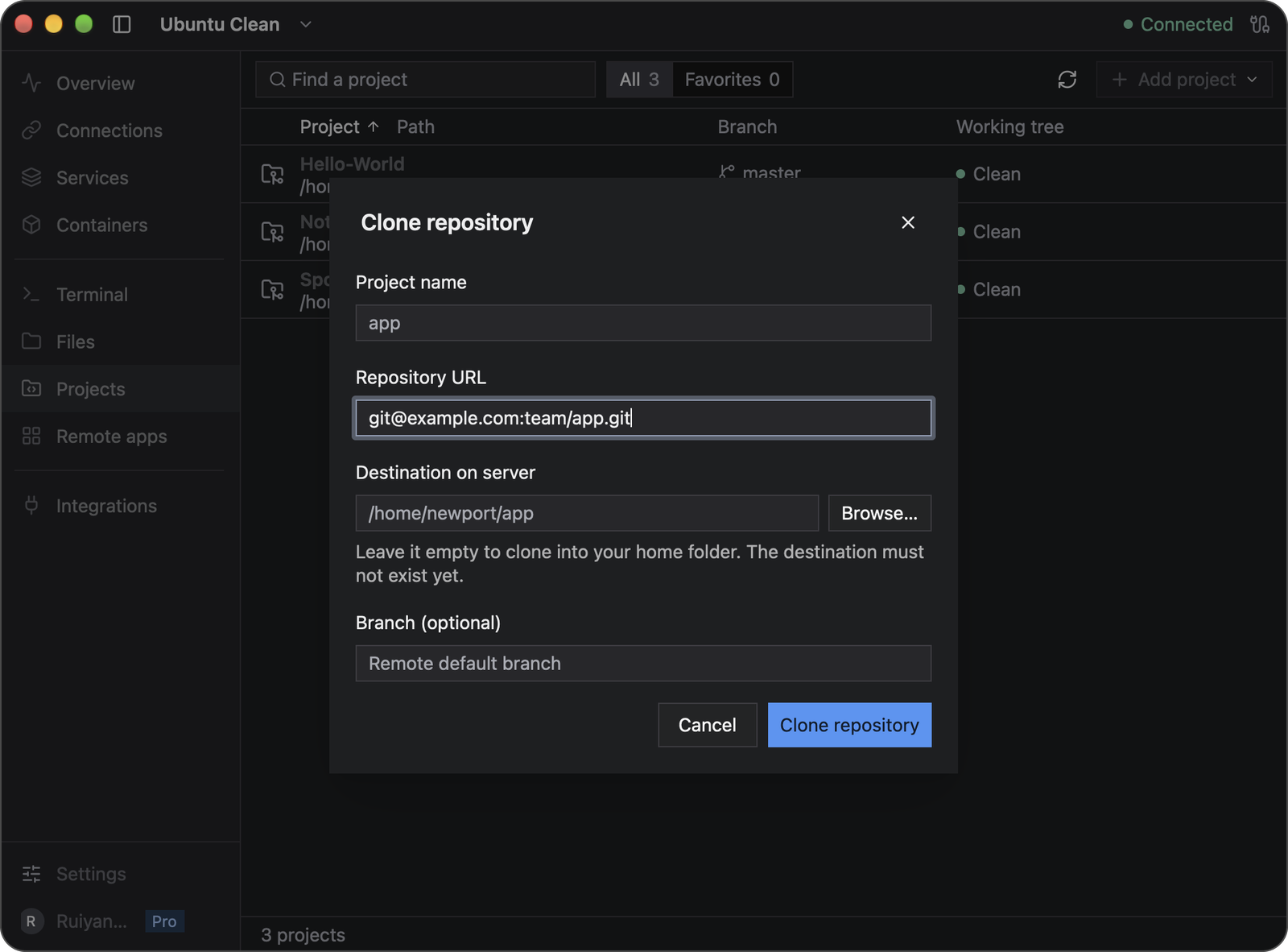Click the blue Clone repository button
Image resolution: width=1288 pixels, height=952 pixels.
tap(849, 725)
